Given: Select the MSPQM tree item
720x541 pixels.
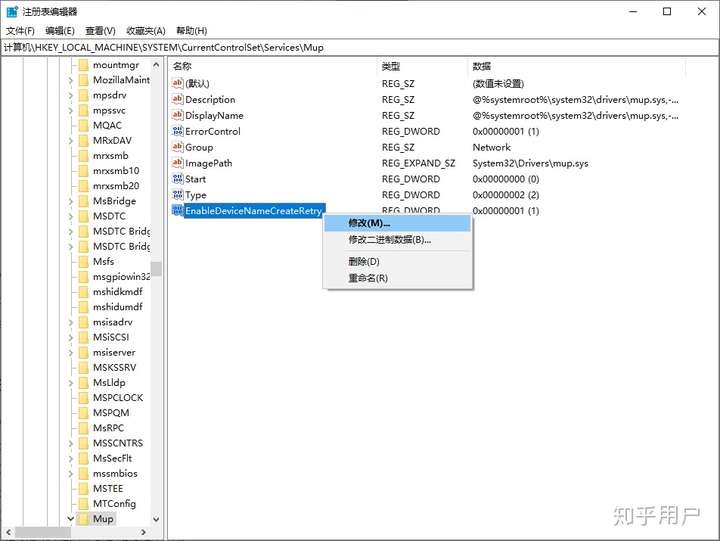Looking at the screenshot, I should (111, 413).
